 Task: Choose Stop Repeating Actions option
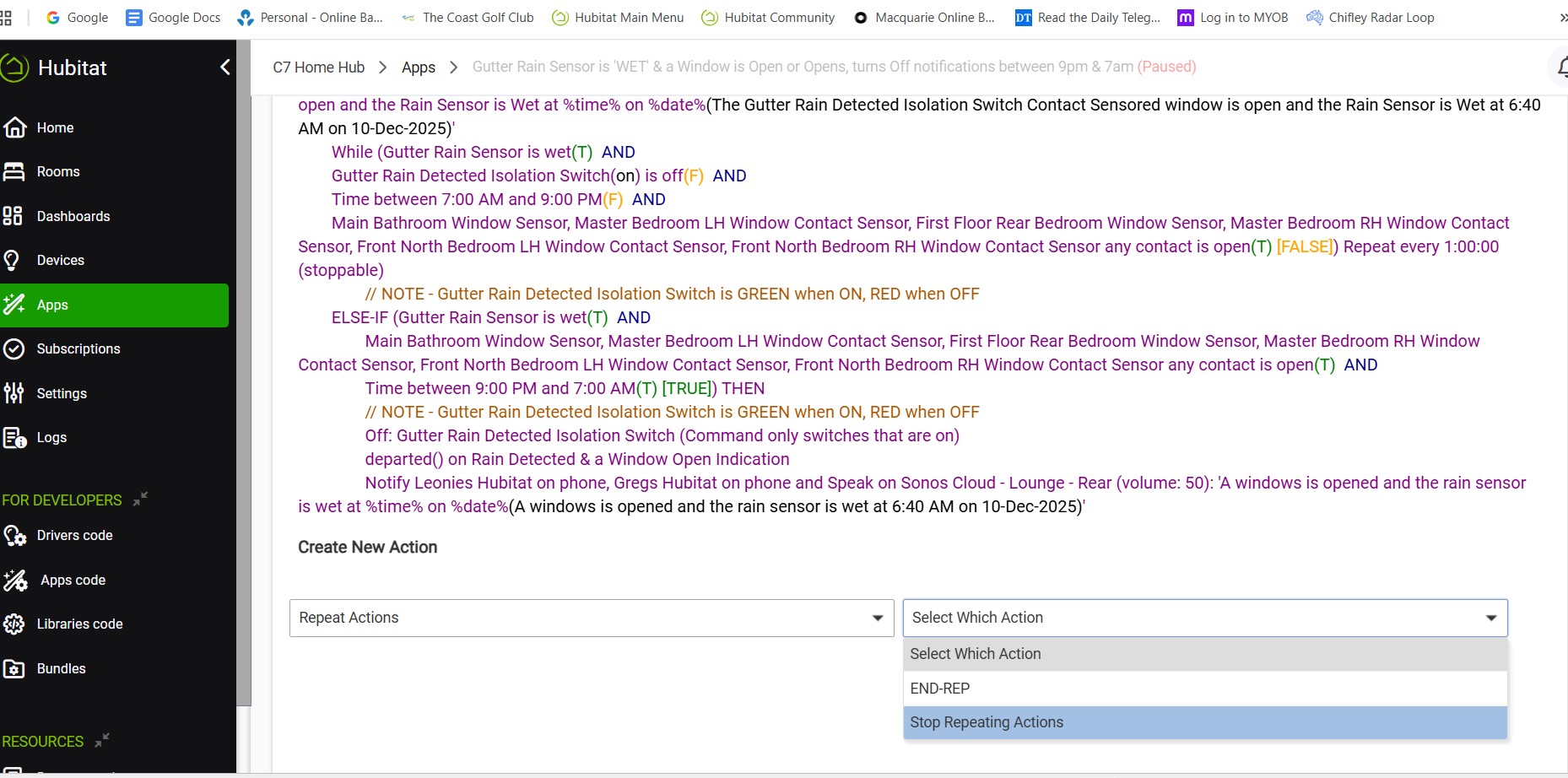pos(987,722)
